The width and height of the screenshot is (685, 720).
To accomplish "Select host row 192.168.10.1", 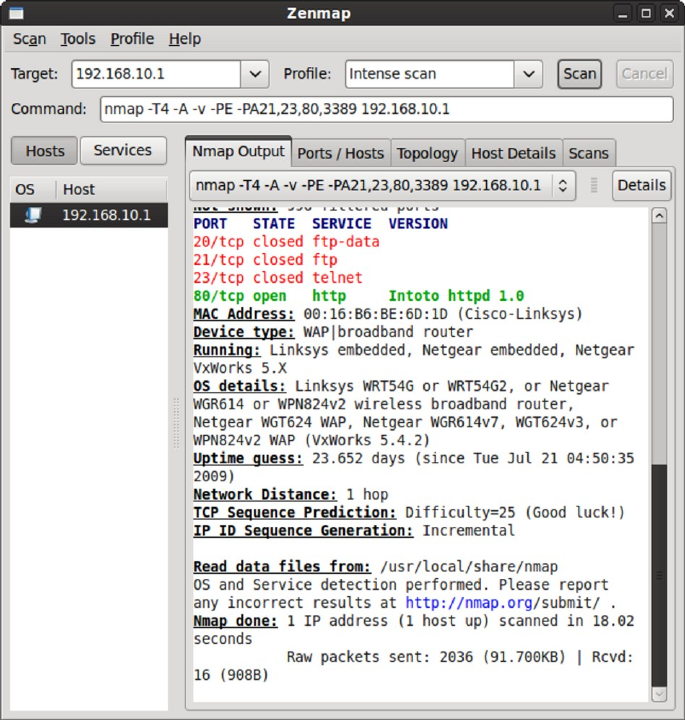I will pyautogui.click(x=89, y=215).
